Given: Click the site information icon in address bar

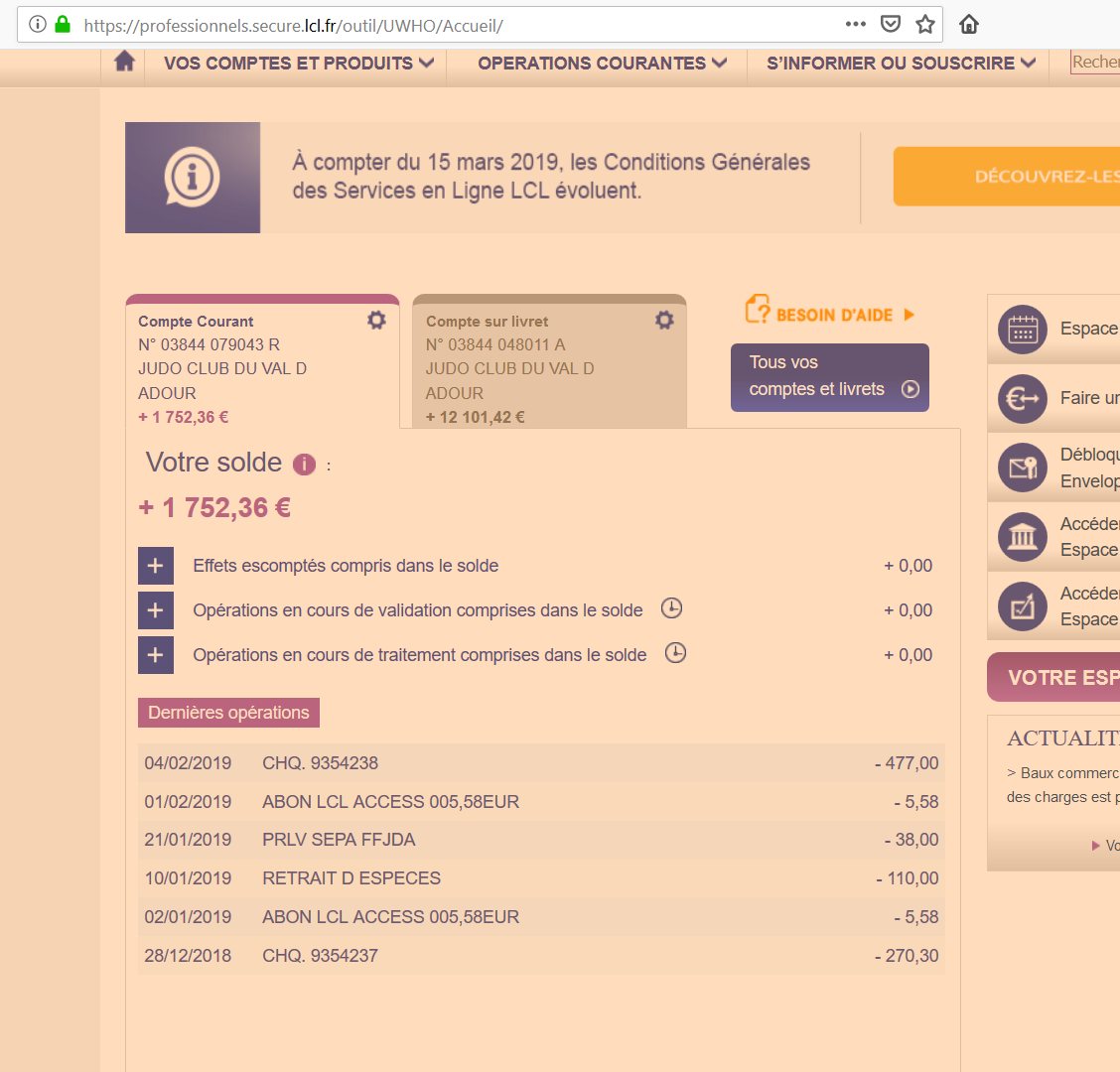Looking at the screenshot, I should pos(37,24).
